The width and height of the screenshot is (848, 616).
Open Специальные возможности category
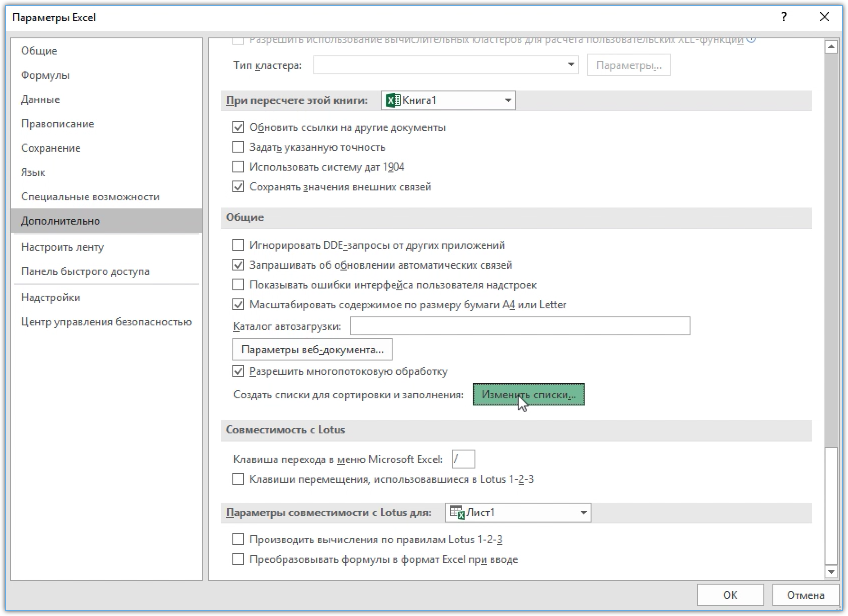(106, 197)
